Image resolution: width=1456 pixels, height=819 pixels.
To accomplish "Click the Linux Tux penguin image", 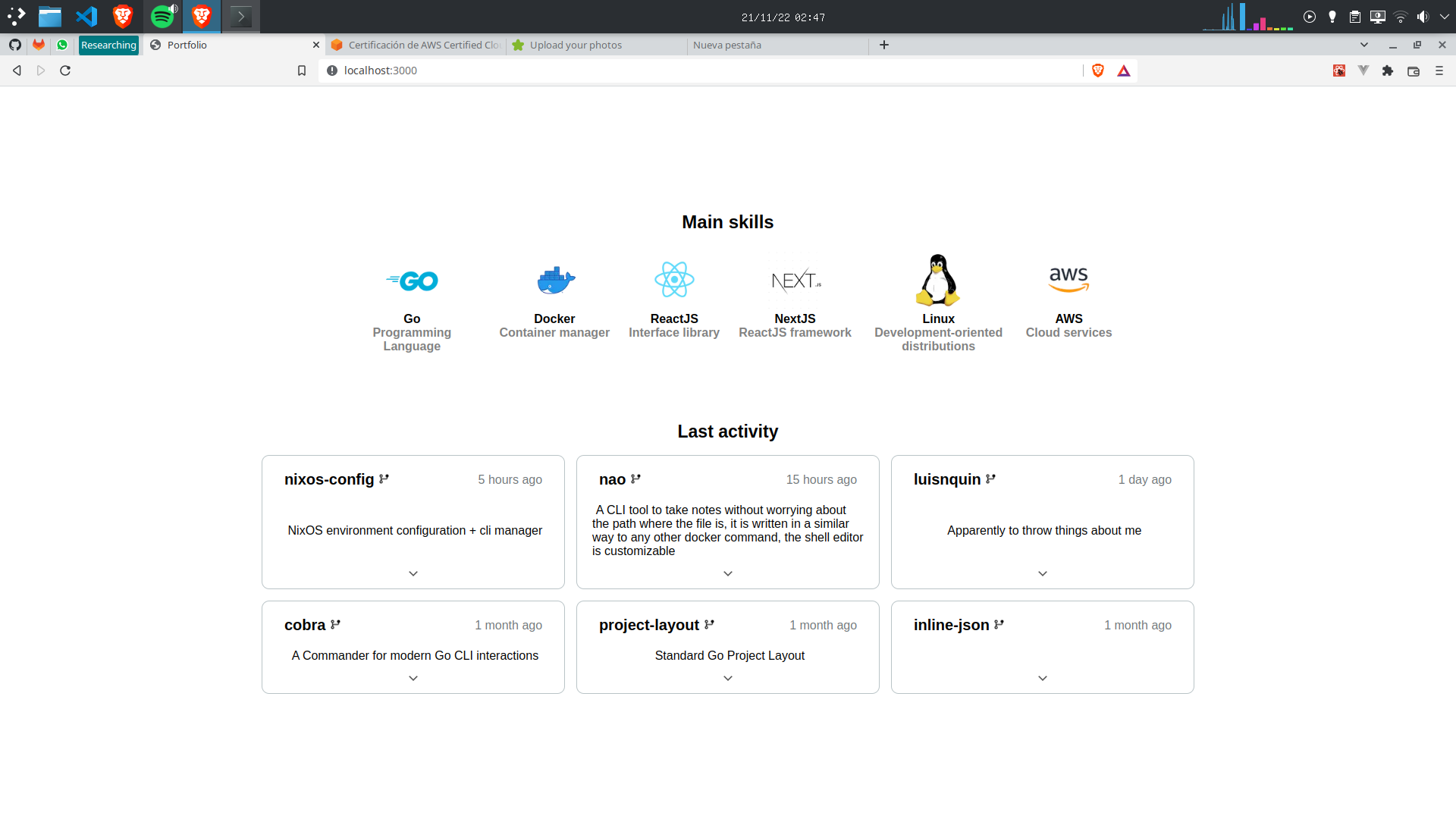I will click(938, 280).
